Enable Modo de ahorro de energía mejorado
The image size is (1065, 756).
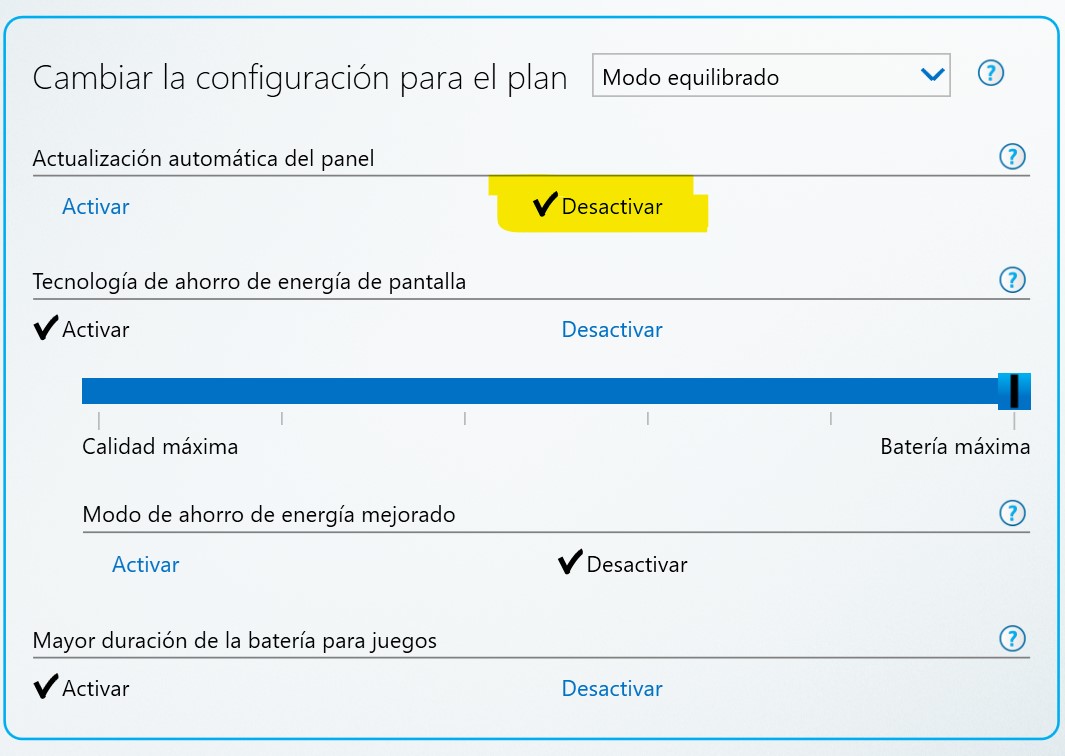tap(145, 564)
